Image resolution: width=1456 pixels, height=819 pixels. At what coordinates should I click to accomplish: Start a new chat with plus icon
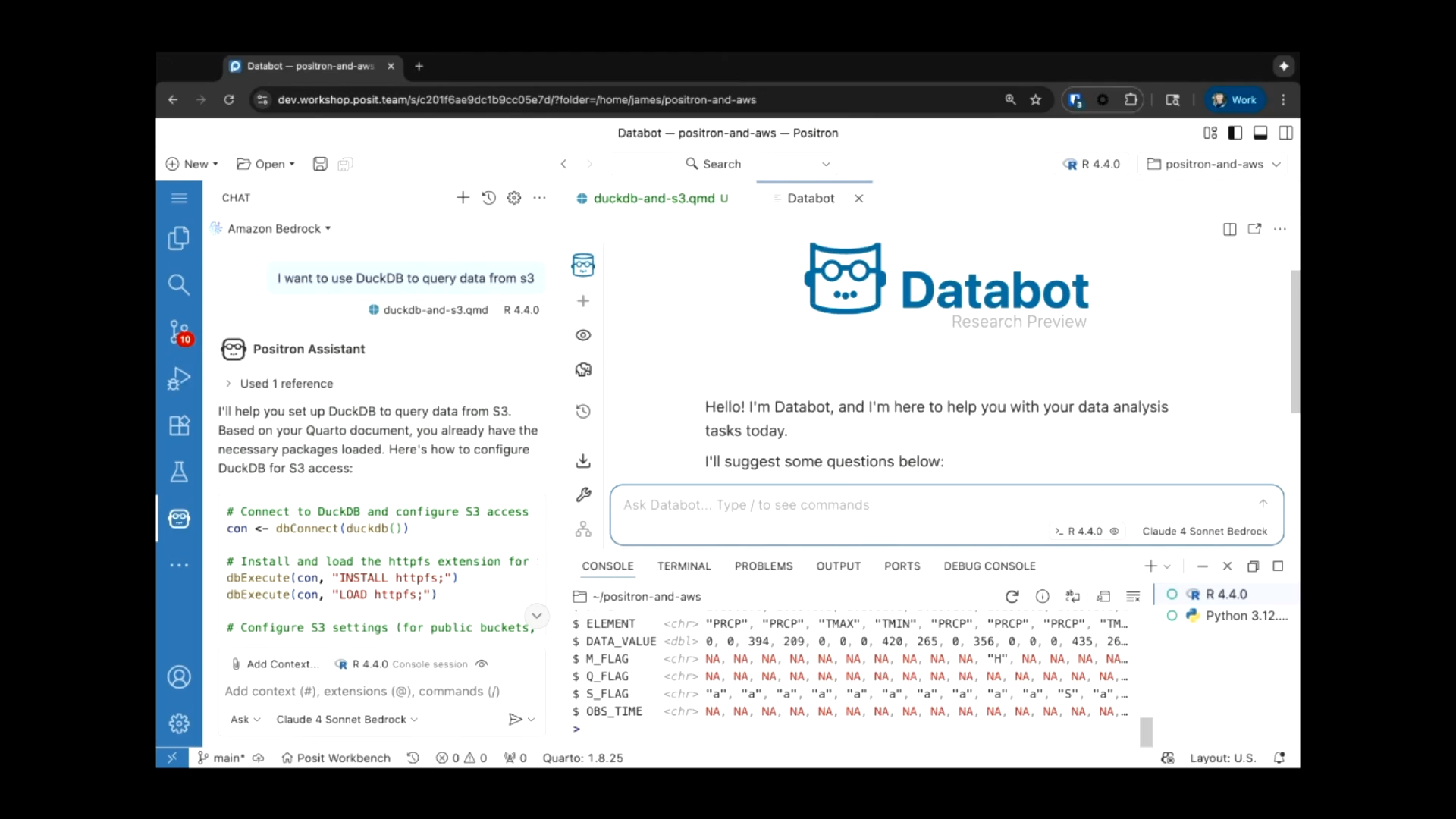463,198
